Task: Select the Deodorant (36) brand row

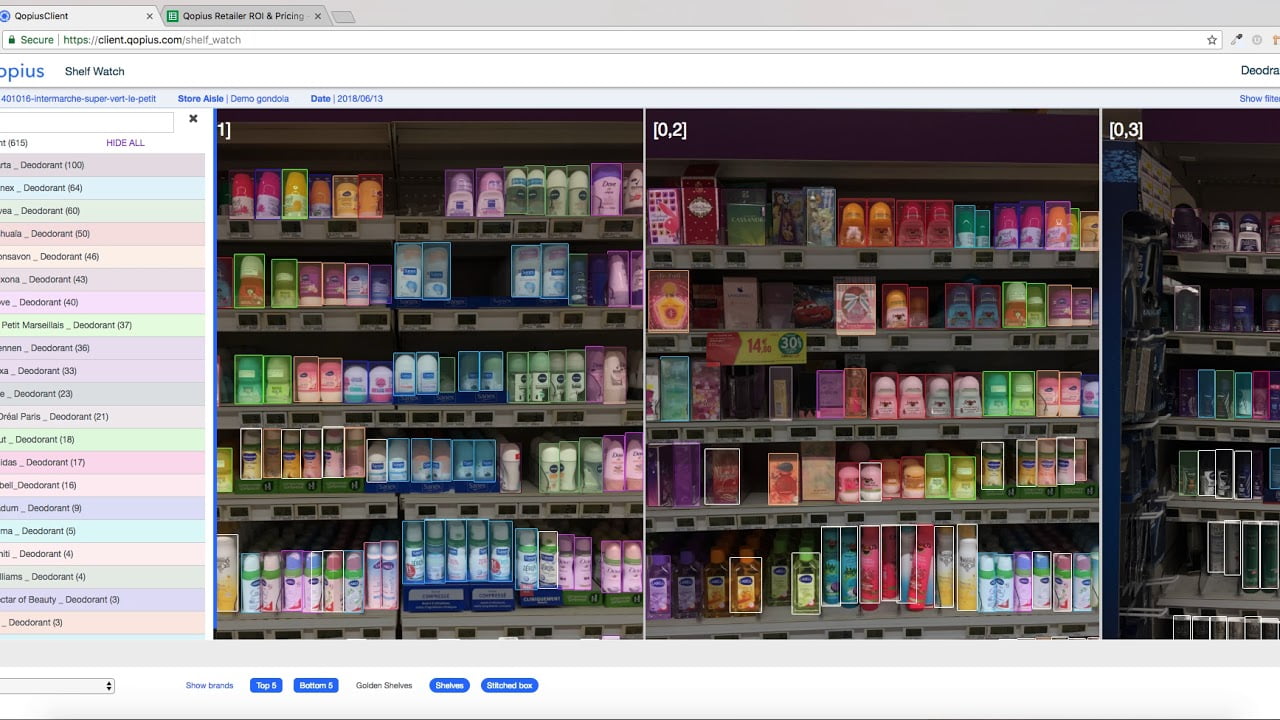Action: (x=102, y=348)
